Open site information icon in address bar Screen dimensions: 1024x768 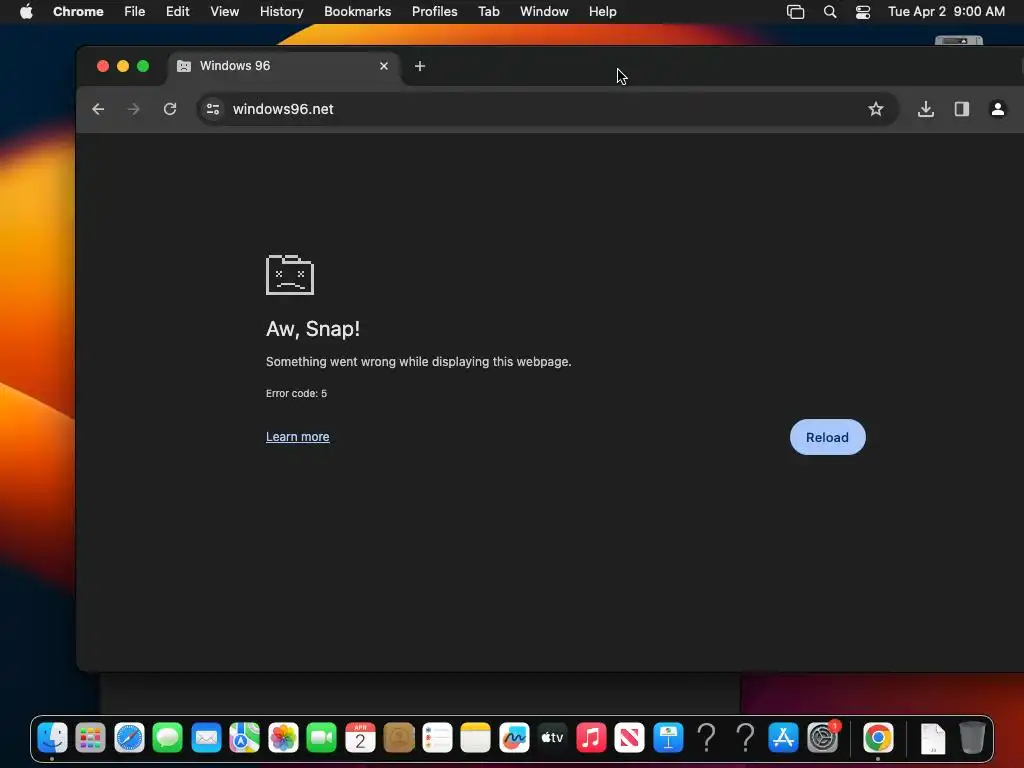pyautogui.click(x=213, y=109)
